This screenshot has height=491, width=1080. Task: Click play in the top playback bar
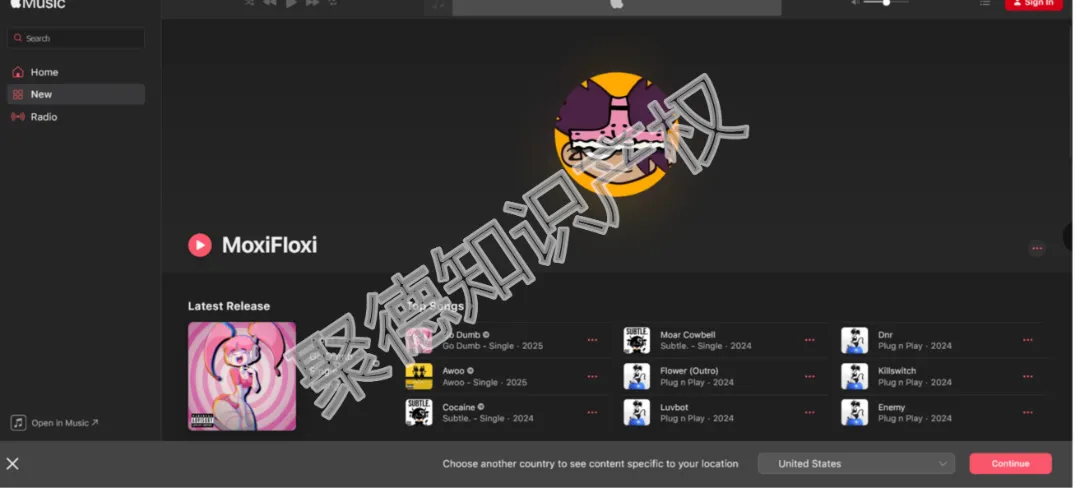291,3
